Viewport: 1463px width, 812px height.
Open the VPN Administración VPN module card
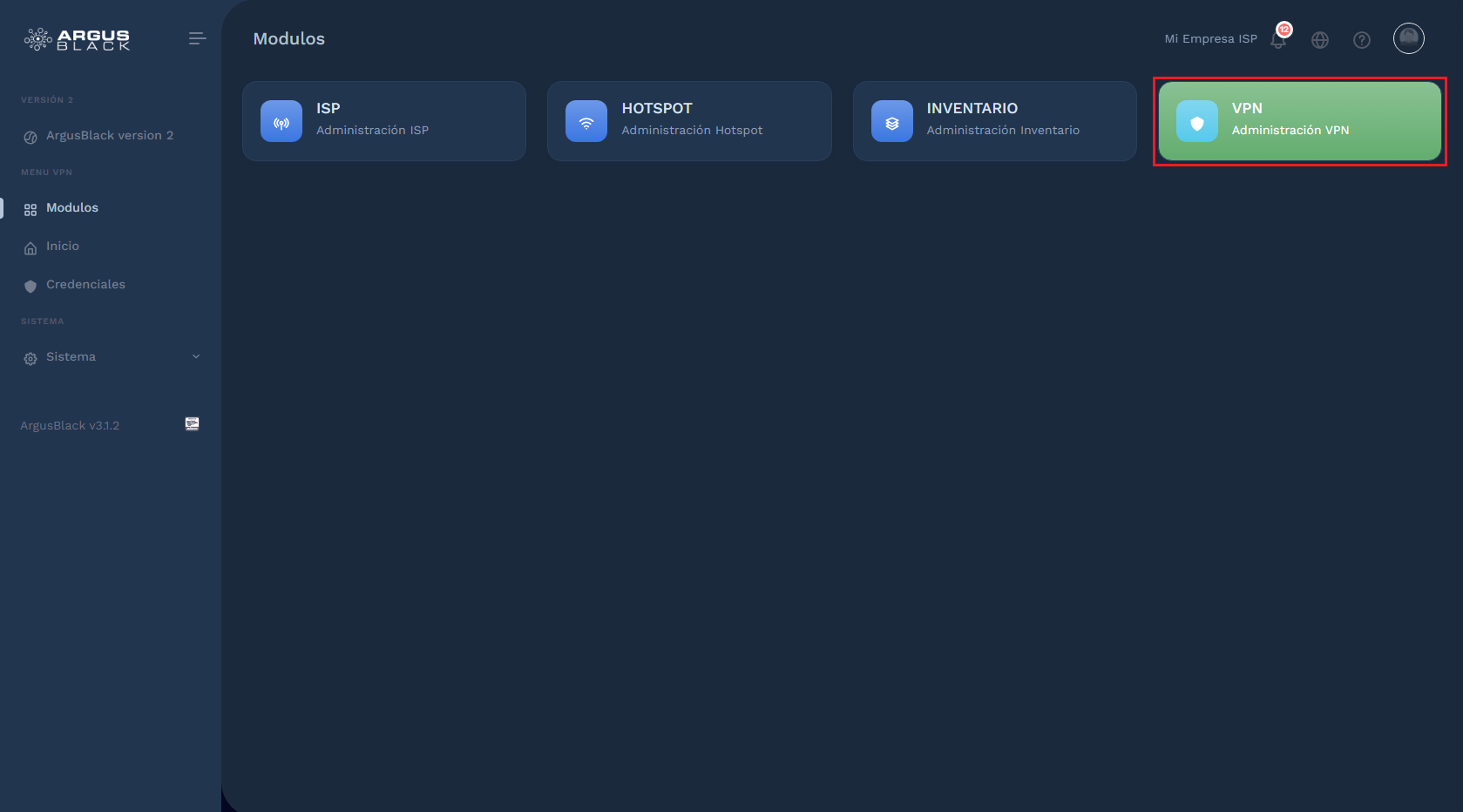pos(1298,121)
